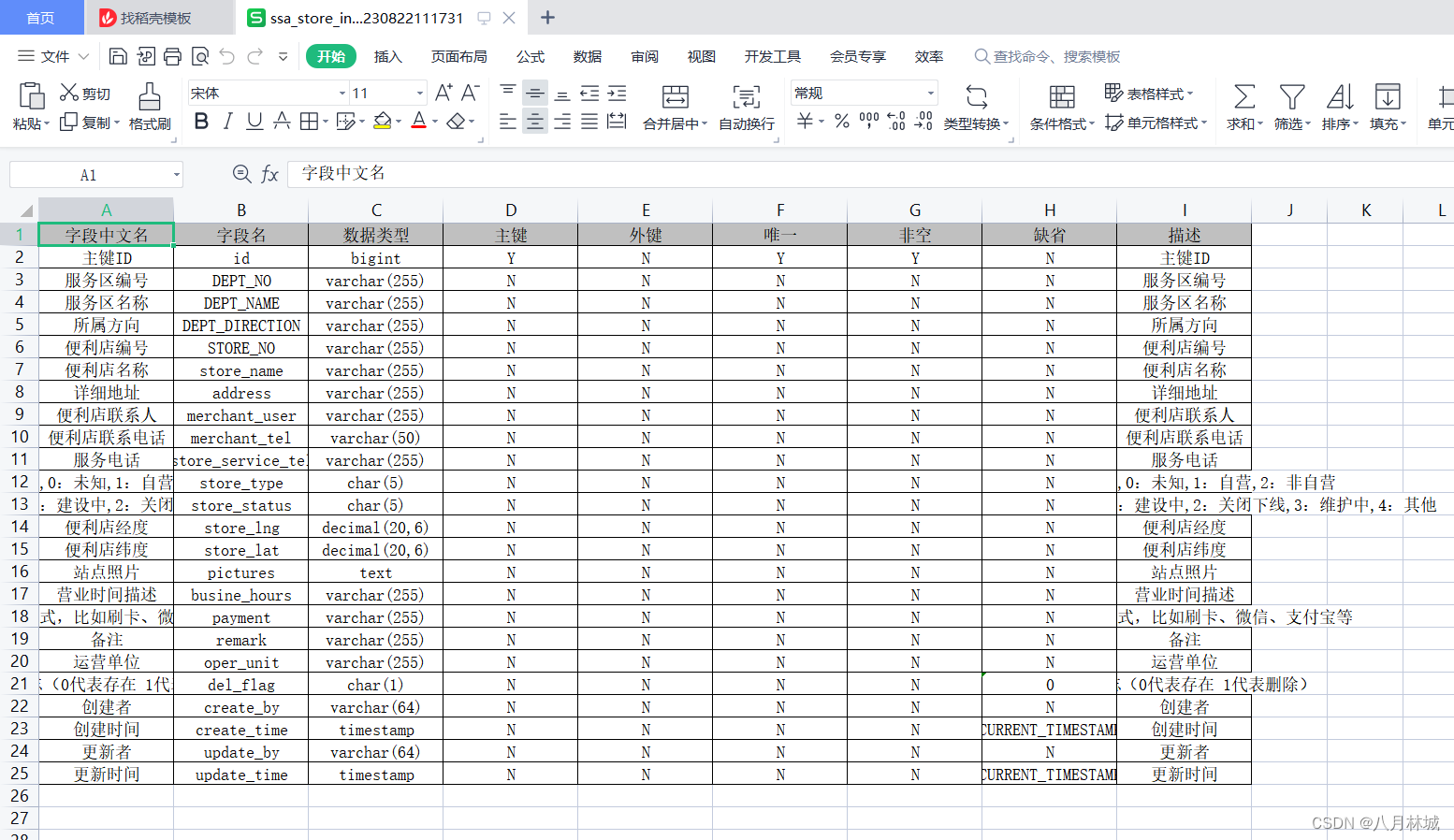The image size is (1454, 840).
Task: Click increase decimal places icon
Action: click(896, 121)
